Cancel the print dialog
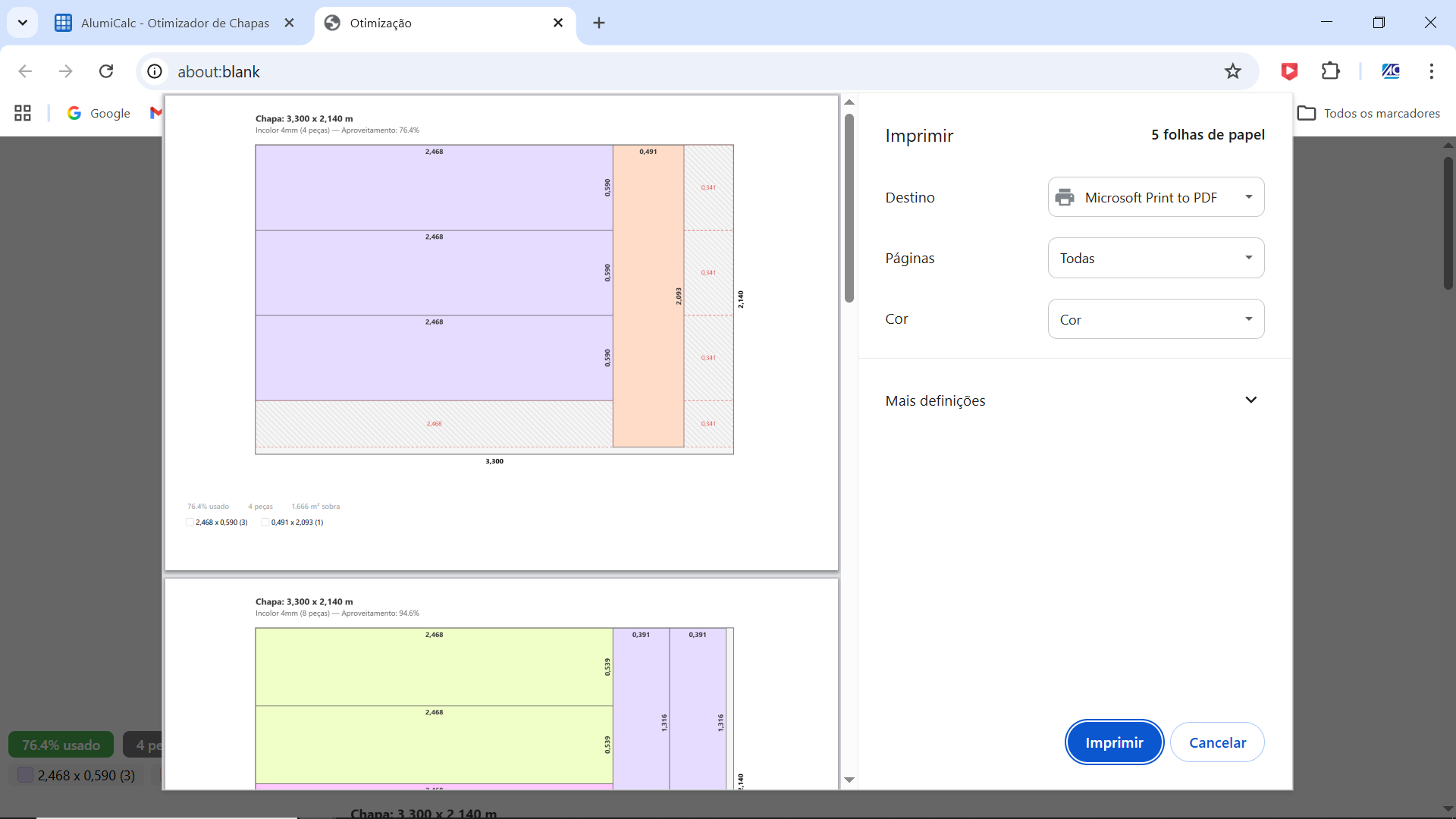 (x=1217, y=742)
